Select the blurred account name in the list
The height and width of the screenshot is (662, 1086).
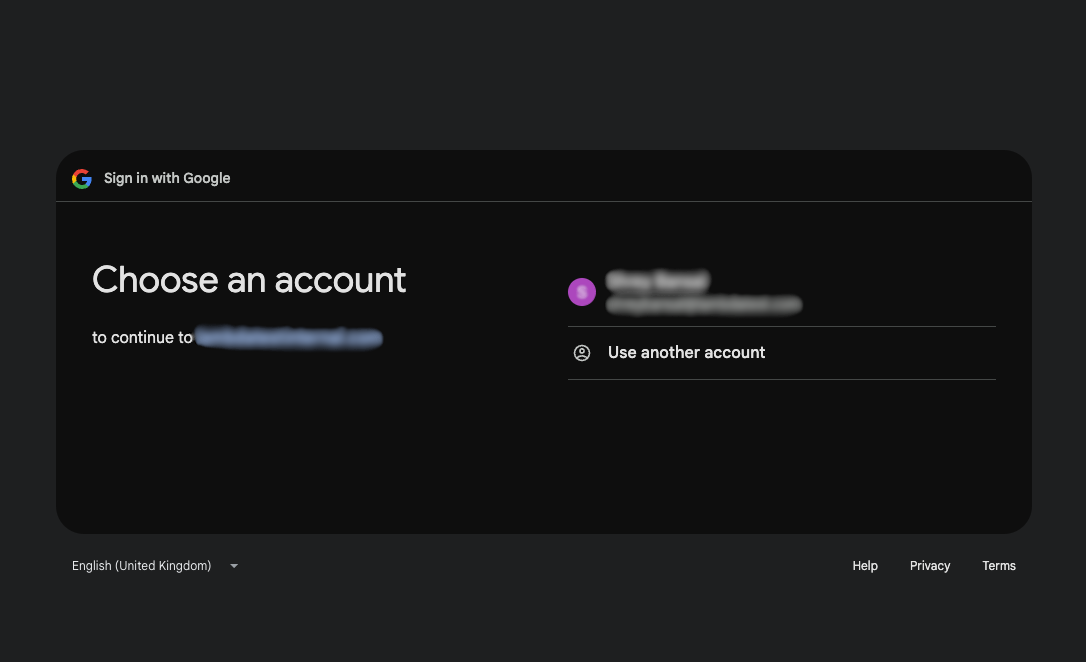pos(657,281)
